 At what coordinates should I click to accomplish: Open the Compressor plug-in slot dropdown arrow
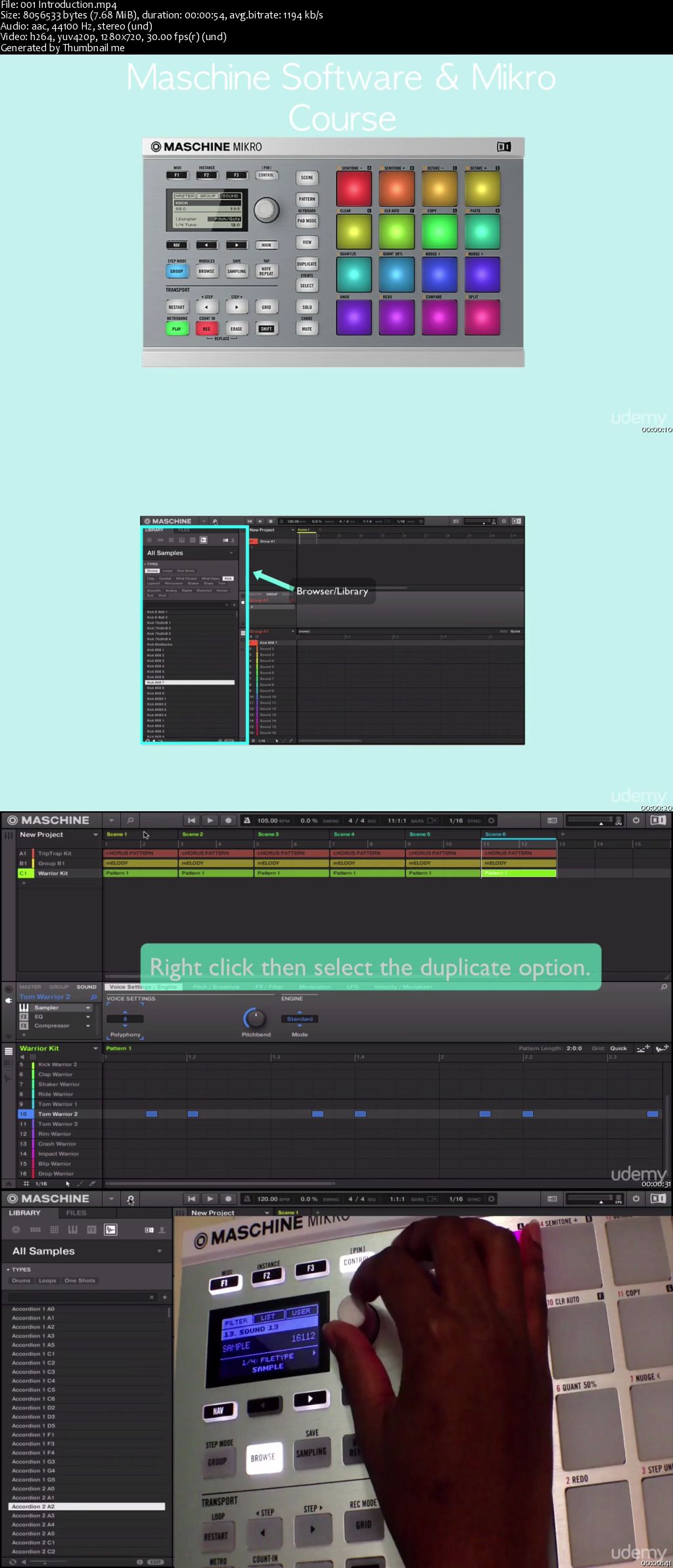[x=88, y=1025]
